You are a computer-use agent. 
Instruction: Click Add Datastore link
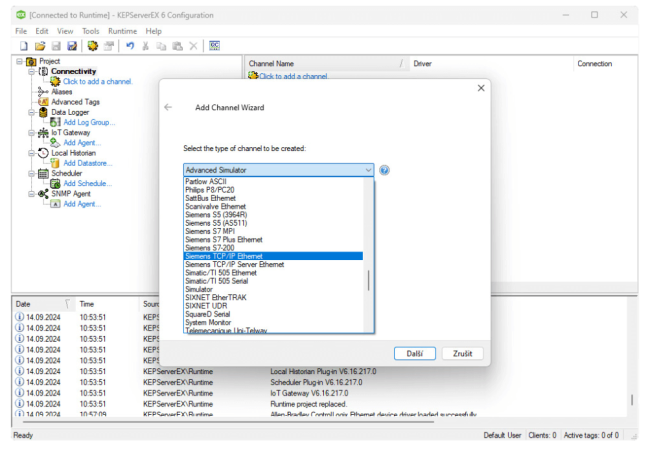pos(88,163)
